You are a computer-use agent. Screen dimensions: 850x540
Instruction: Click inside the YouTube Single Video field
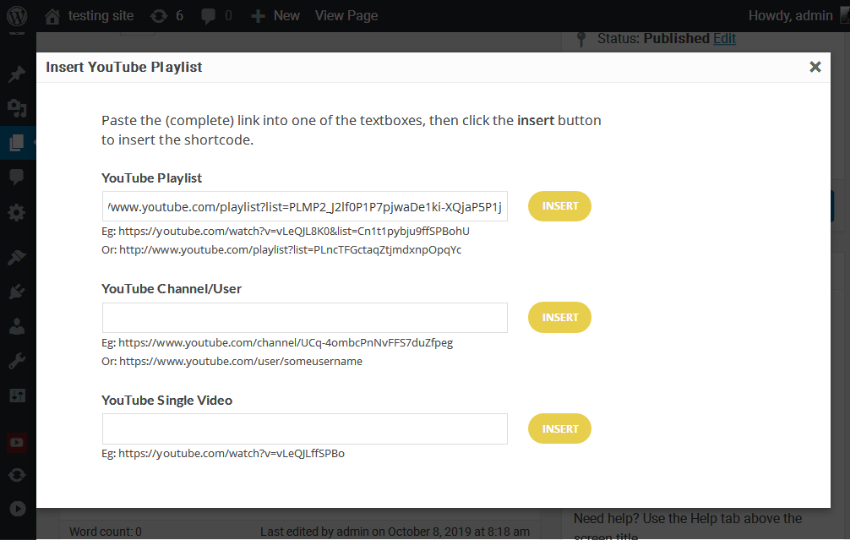(x=305, y=429)
